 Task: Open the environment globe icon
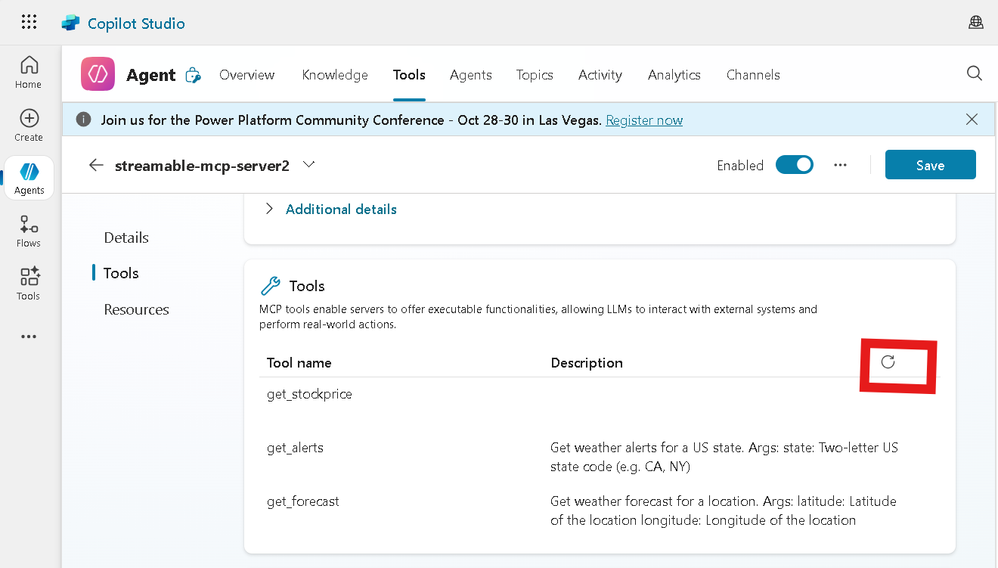click(976, 22)
